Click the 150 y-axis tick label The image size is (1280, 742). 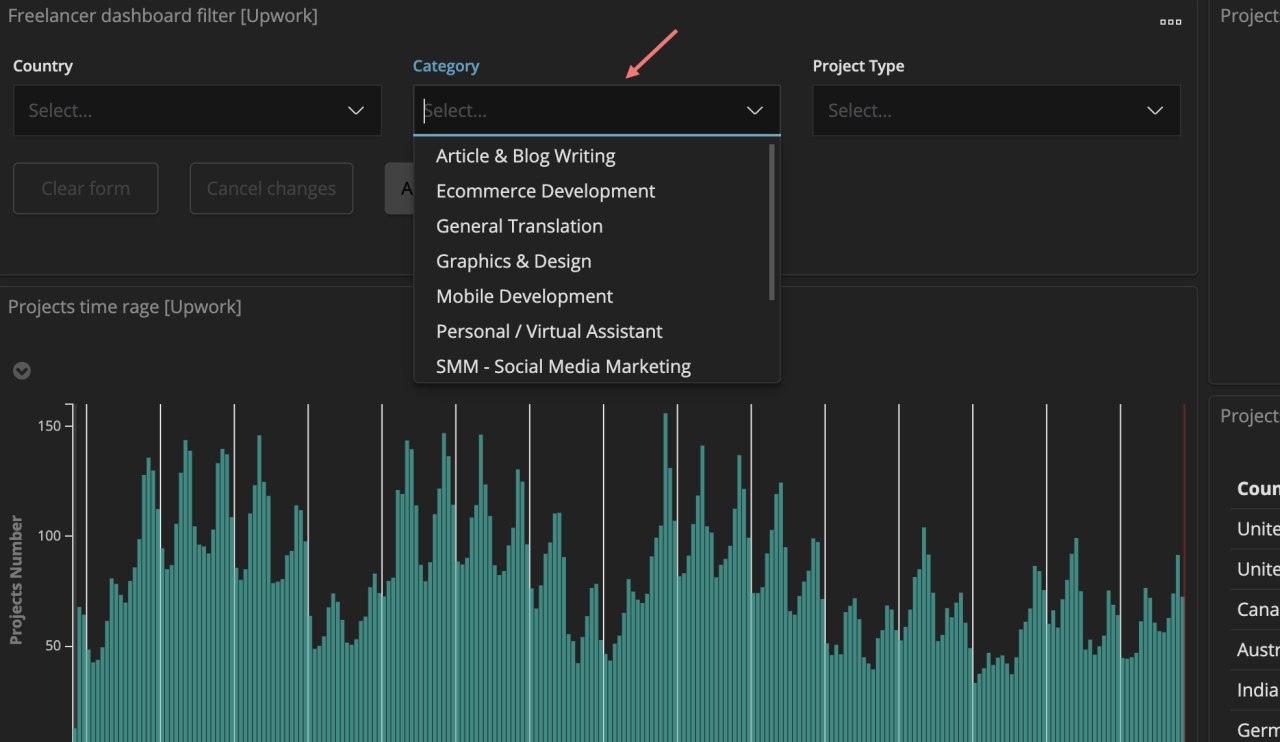point(49,426)
